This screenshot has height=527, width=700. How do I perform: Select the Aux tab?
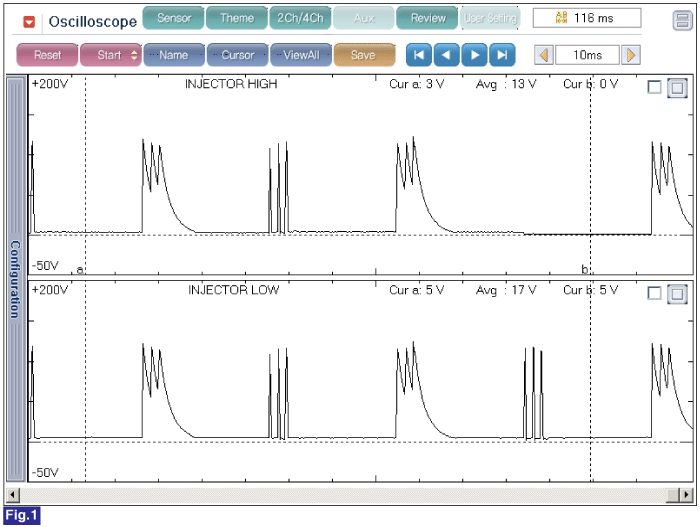[364, 18]
